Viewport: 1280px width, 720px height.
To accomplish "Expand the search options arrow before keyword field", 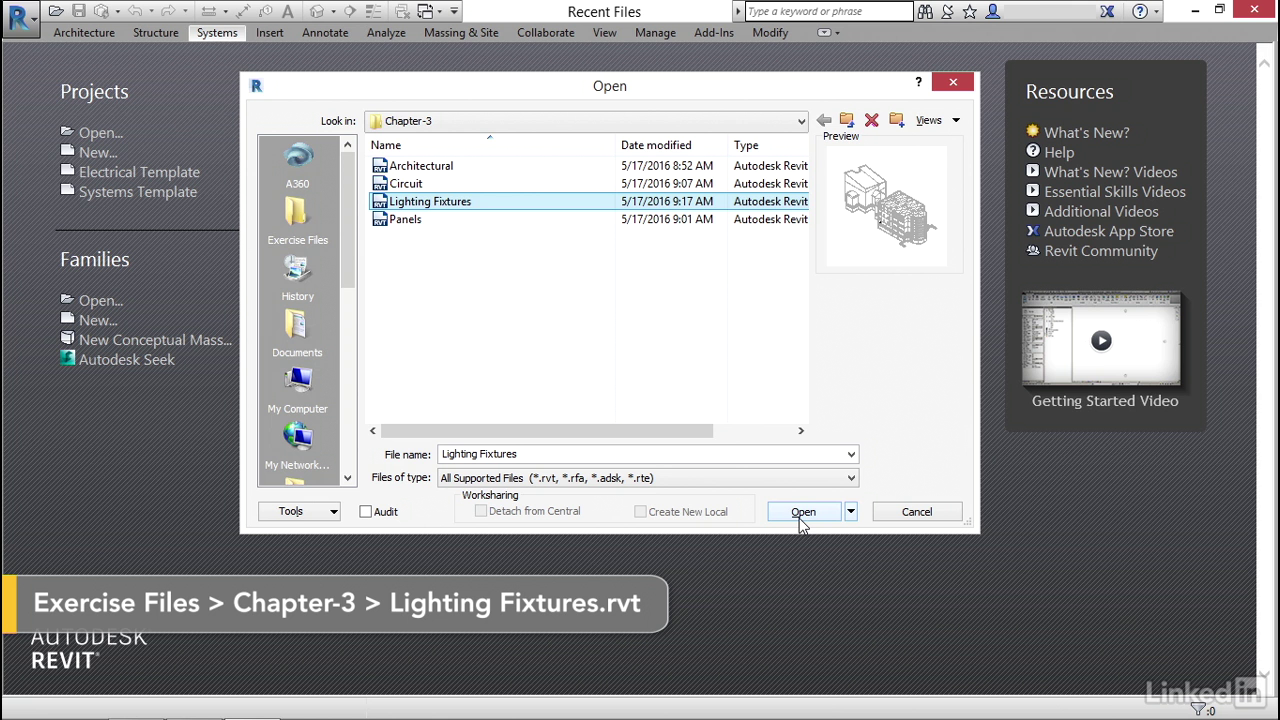I will 739,12.
